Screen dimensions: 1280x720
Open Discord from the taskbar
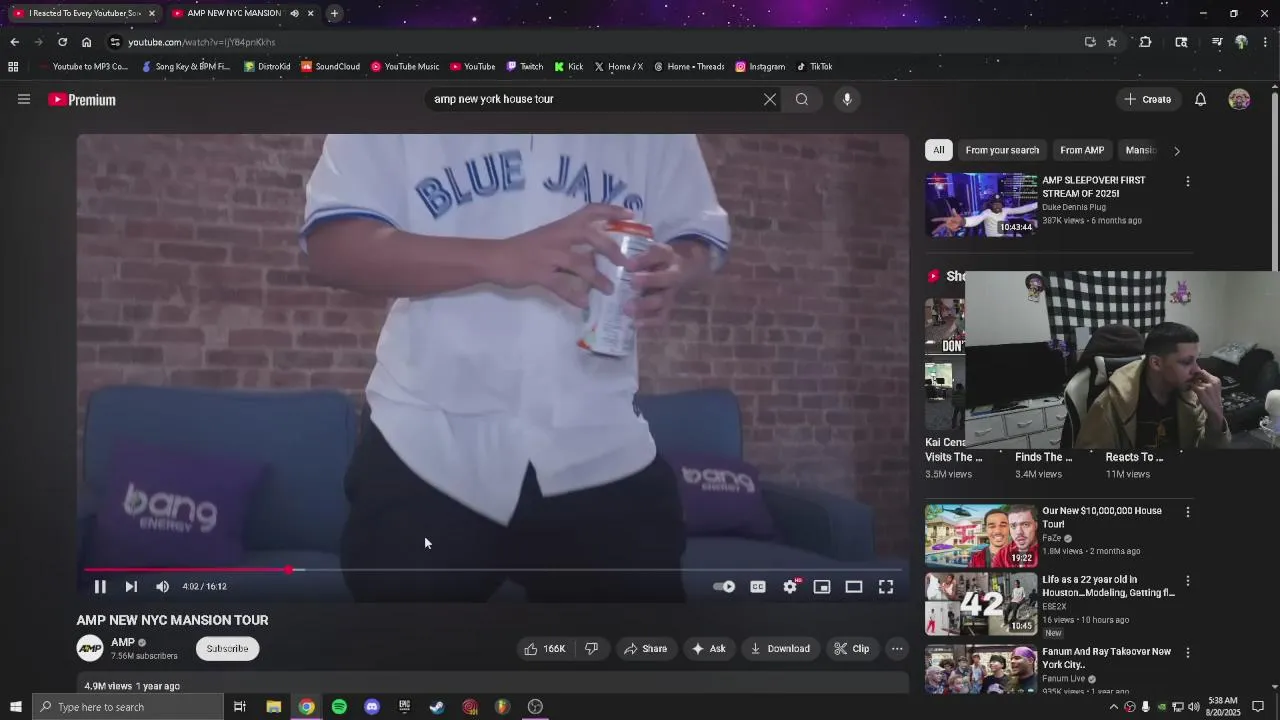pyautogui.click(x=372, y=707)
